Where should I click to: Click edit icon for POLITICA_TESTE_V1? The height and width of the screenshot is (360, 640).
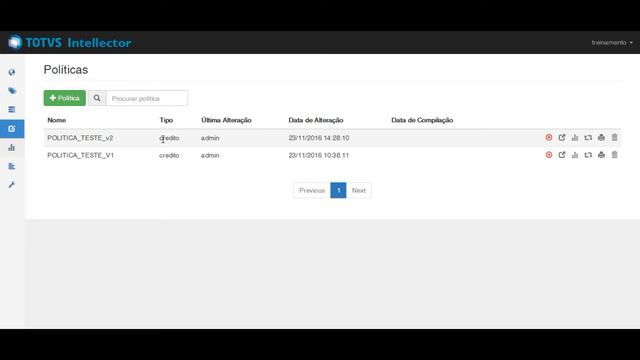tap(562, 155)
